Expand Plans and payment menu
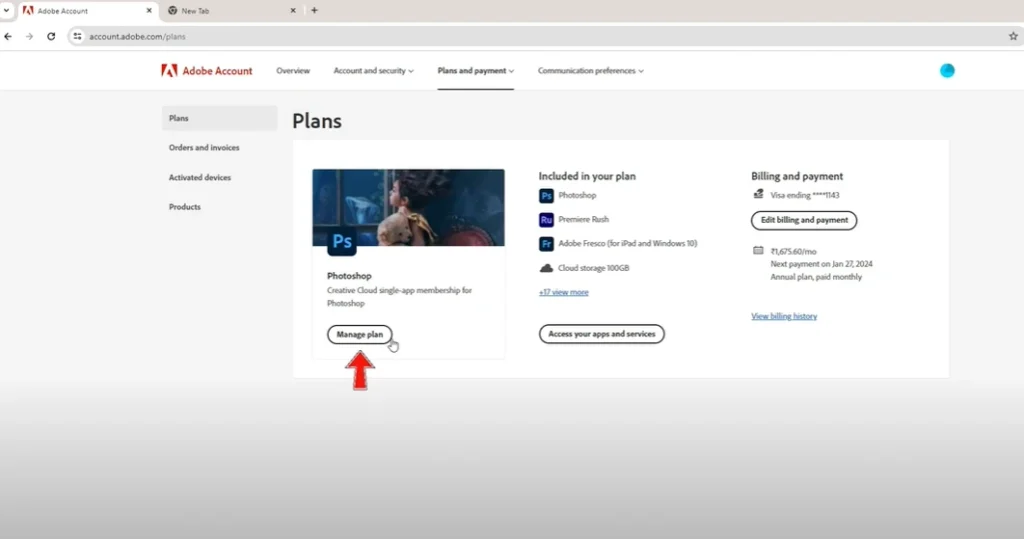This screenshot has height=539, width=1024. point(475,71)
